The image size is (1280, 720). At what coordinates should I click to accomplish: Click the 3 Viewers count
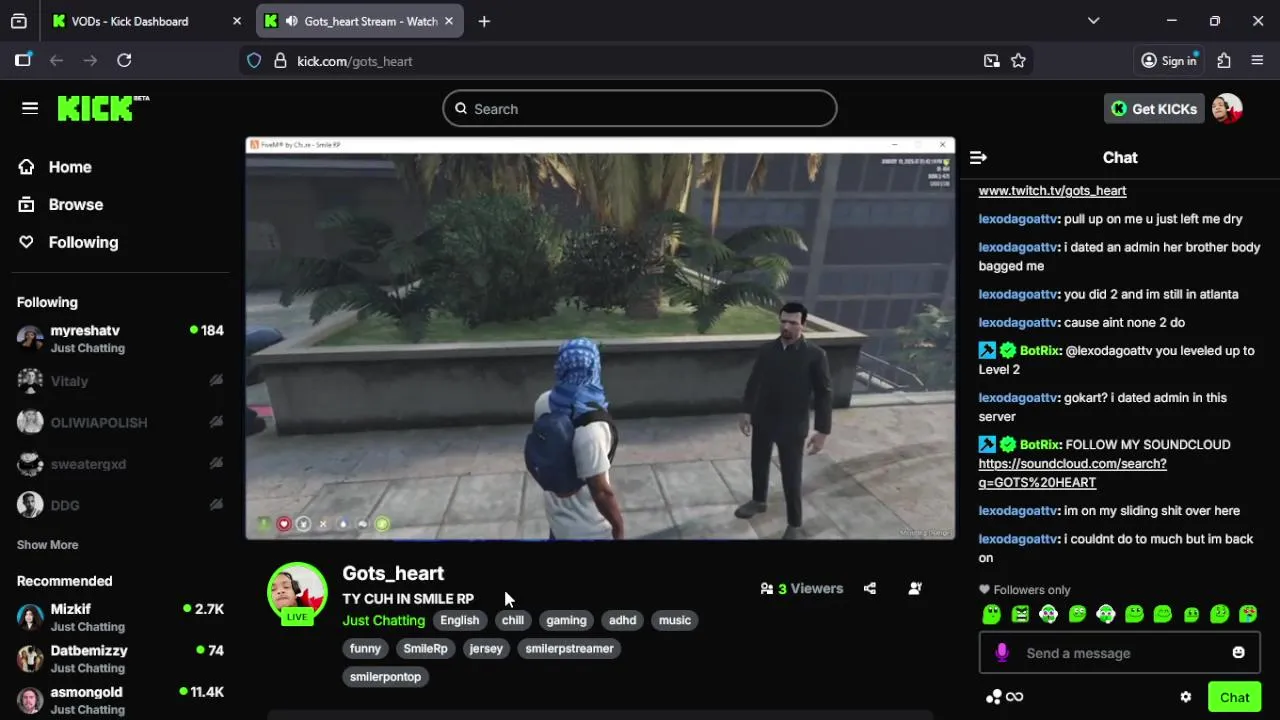(802, 589)
